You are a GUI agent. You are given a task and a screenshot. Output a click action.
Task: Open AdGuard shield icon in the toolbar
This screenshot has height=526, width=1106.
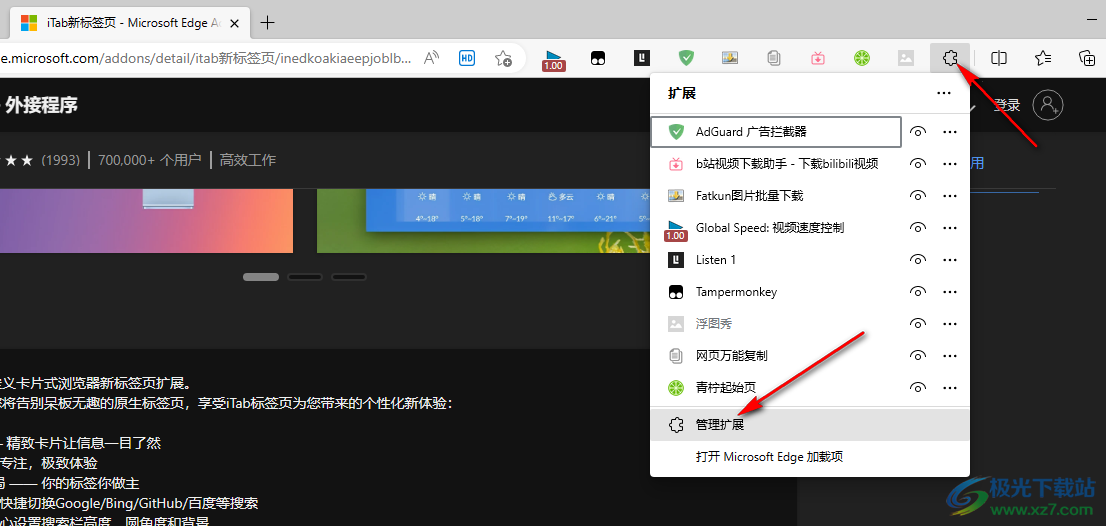point(686,58)
